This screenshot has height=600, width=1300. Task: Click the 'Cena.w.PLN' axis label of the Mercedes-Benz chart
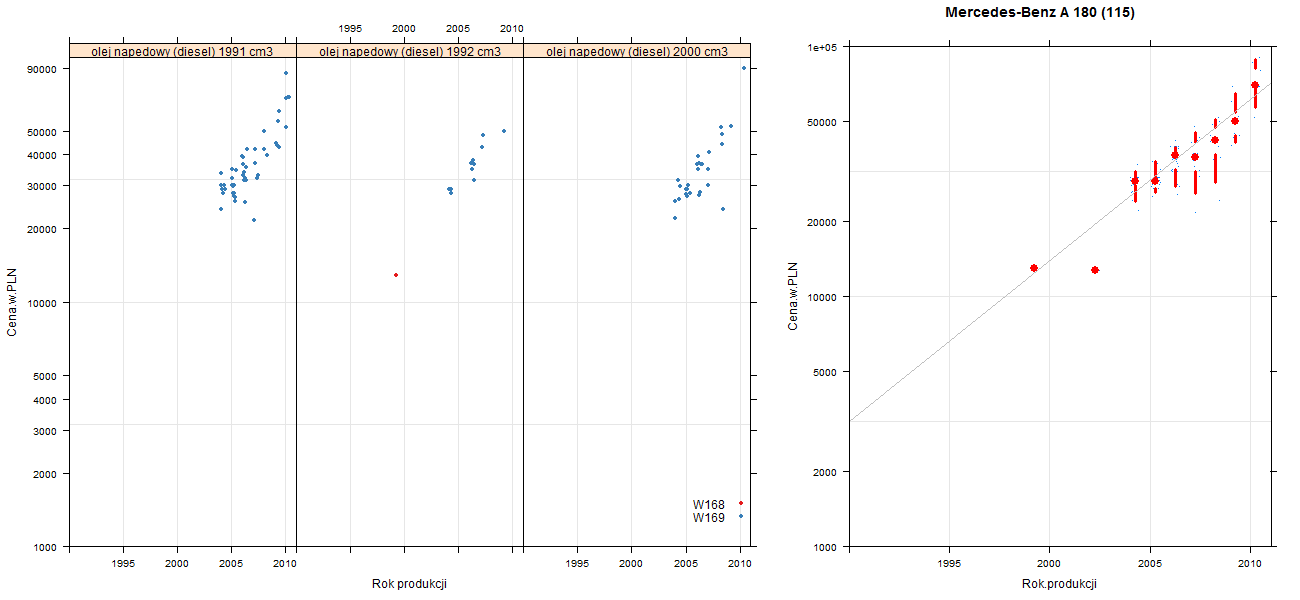[793, 296]
